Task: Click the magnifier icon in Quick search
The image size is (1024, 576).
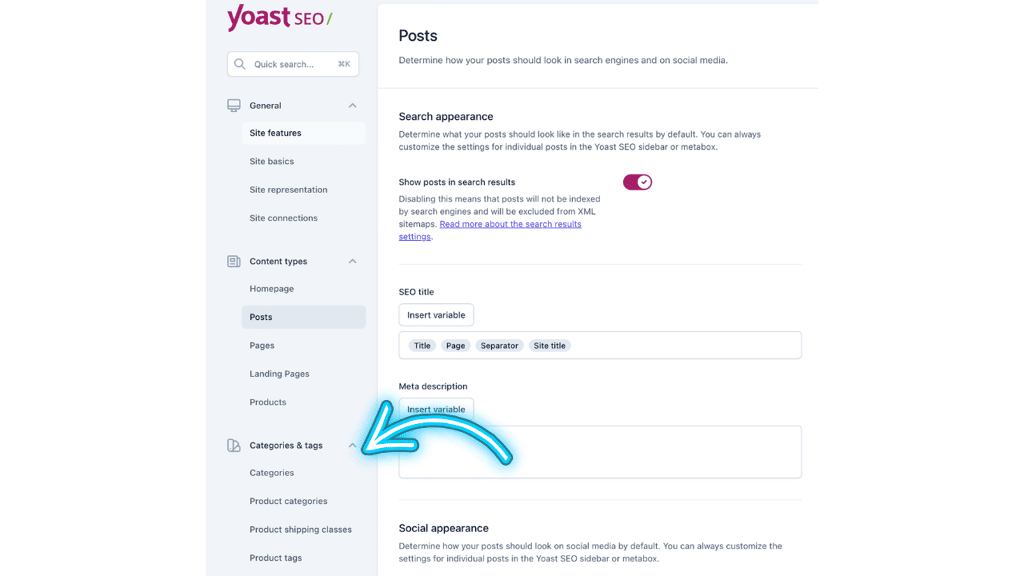Action: [x=240, y=64]
